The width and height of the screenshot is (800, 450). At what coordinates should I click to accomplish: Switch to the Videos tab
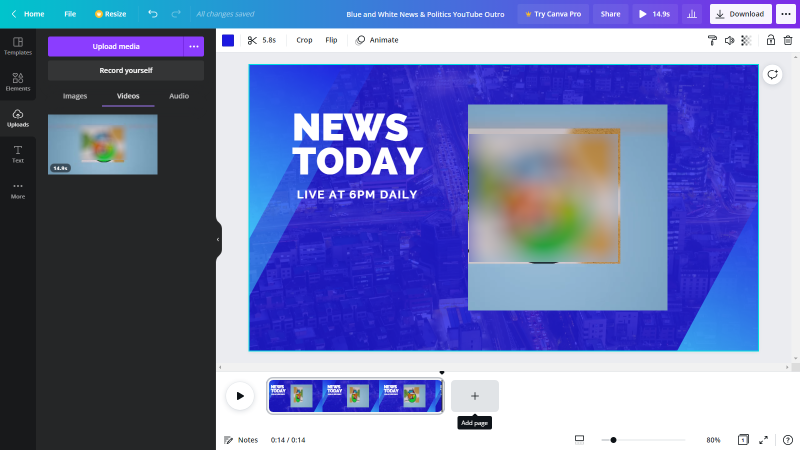click(128, 96)
